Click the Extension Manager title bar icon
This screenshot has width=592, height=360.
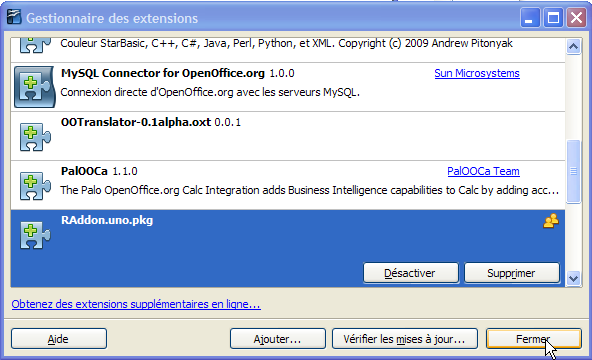(14, 17)
